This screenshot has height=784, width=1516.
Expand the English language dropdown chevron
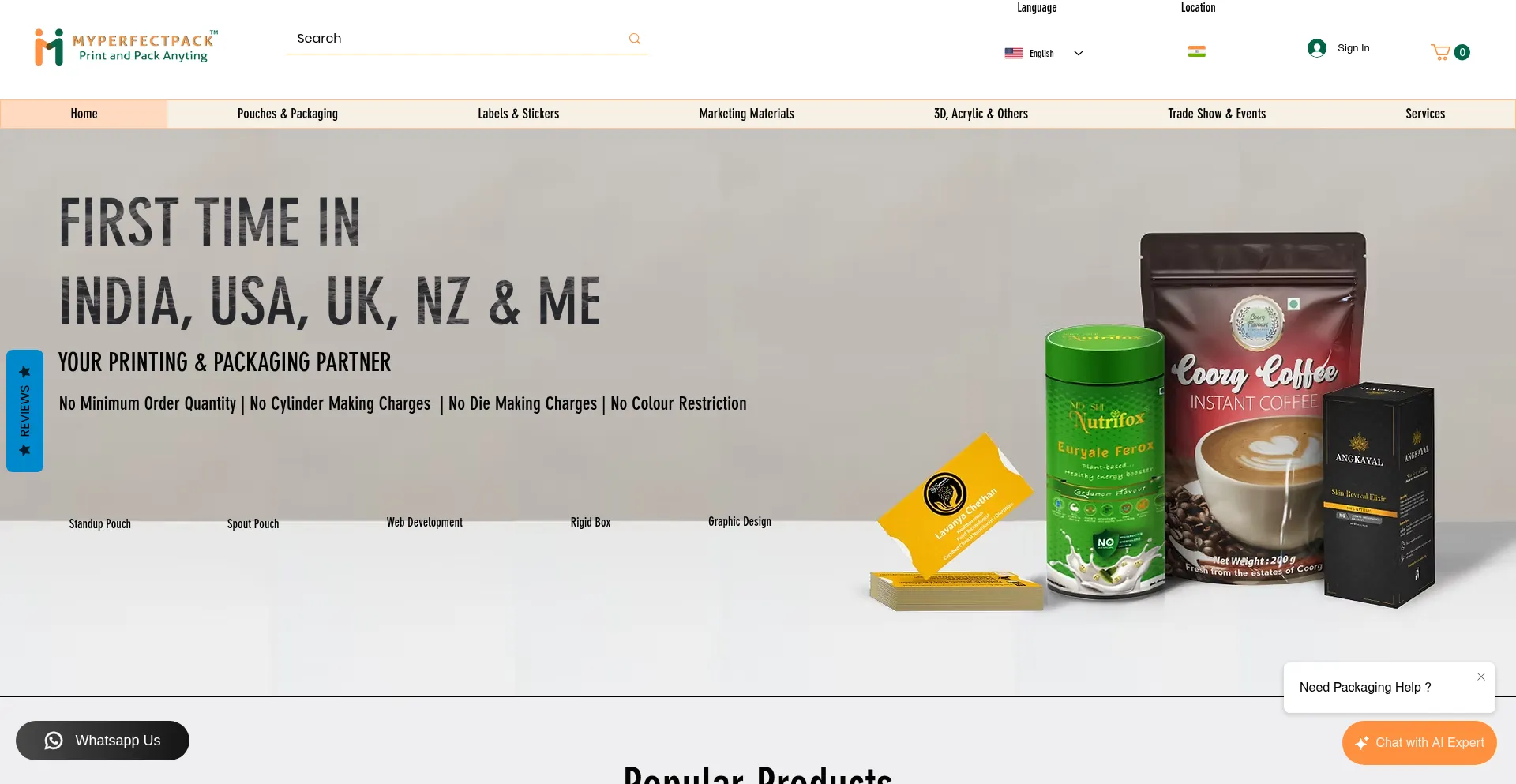point(1079,53)
